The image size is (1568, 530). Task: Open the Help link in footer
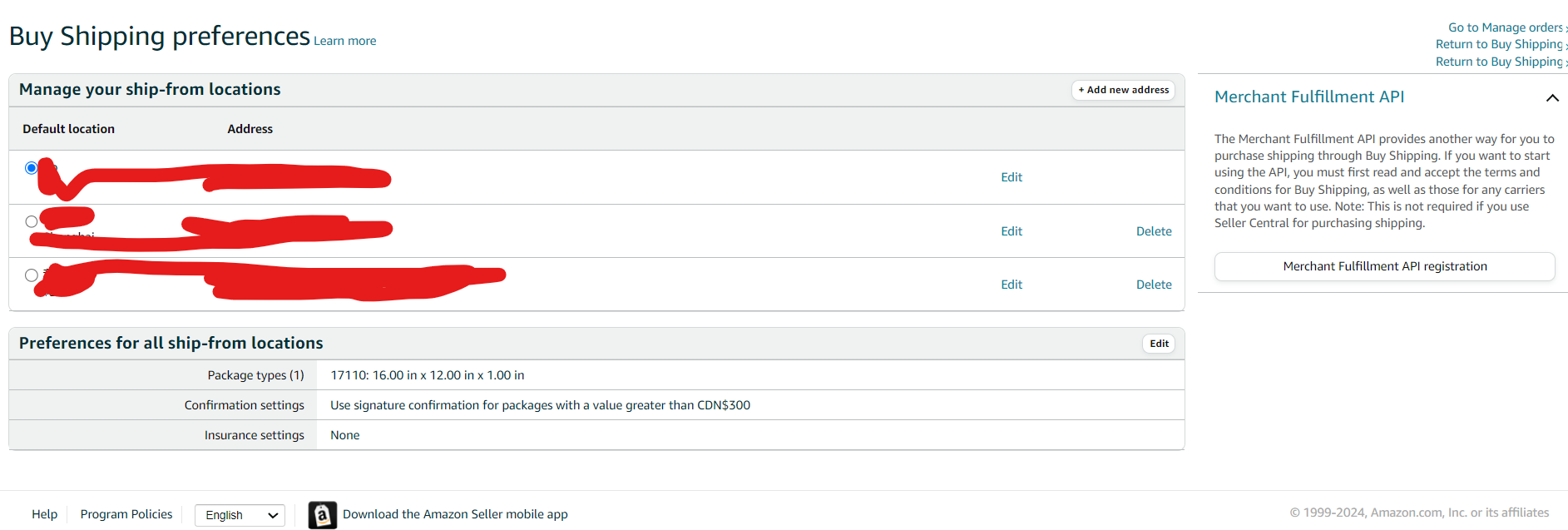(x=45, y=514)
